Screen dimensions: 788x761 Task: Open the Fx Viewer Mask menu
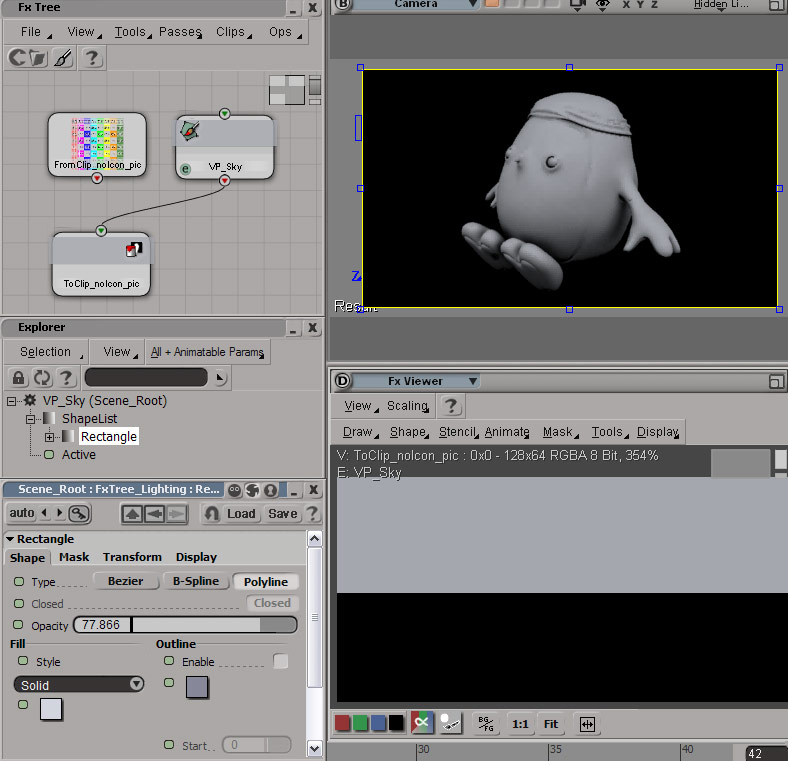pyautogui.click(x=560, y=432)
